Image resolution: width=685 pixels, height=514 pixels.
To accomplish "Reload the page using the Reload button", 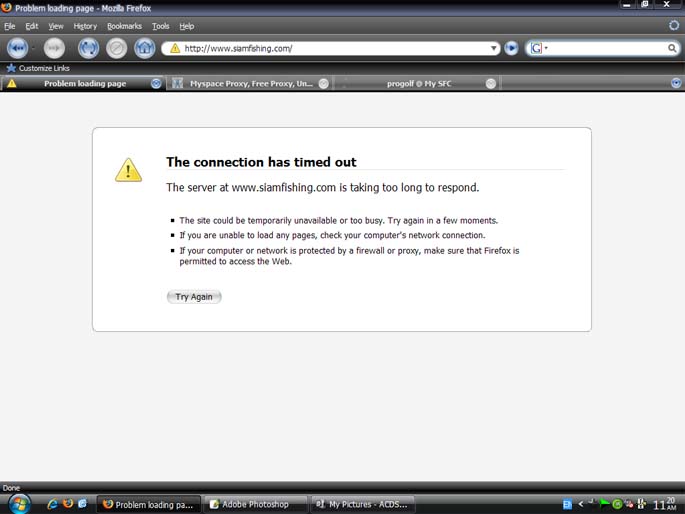I will (x=88, y=48).
